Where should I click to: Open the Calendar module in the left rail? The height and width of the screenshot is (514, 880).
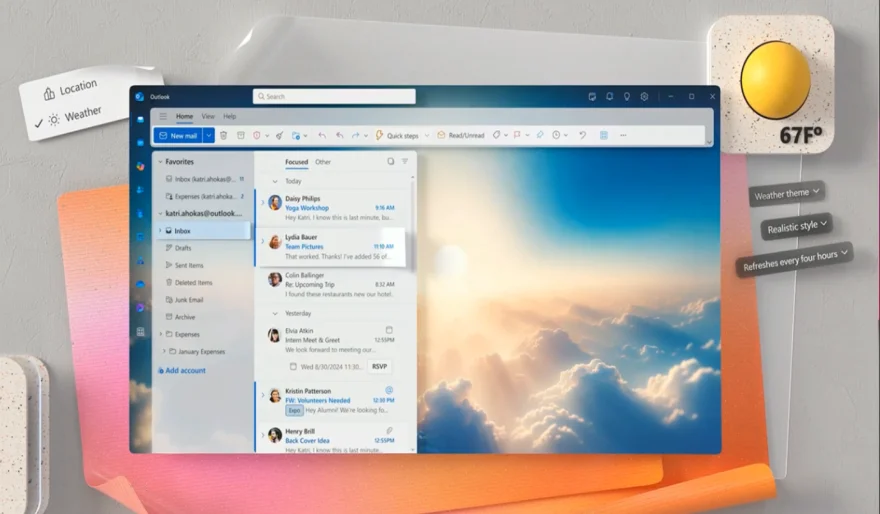point(140,143)
